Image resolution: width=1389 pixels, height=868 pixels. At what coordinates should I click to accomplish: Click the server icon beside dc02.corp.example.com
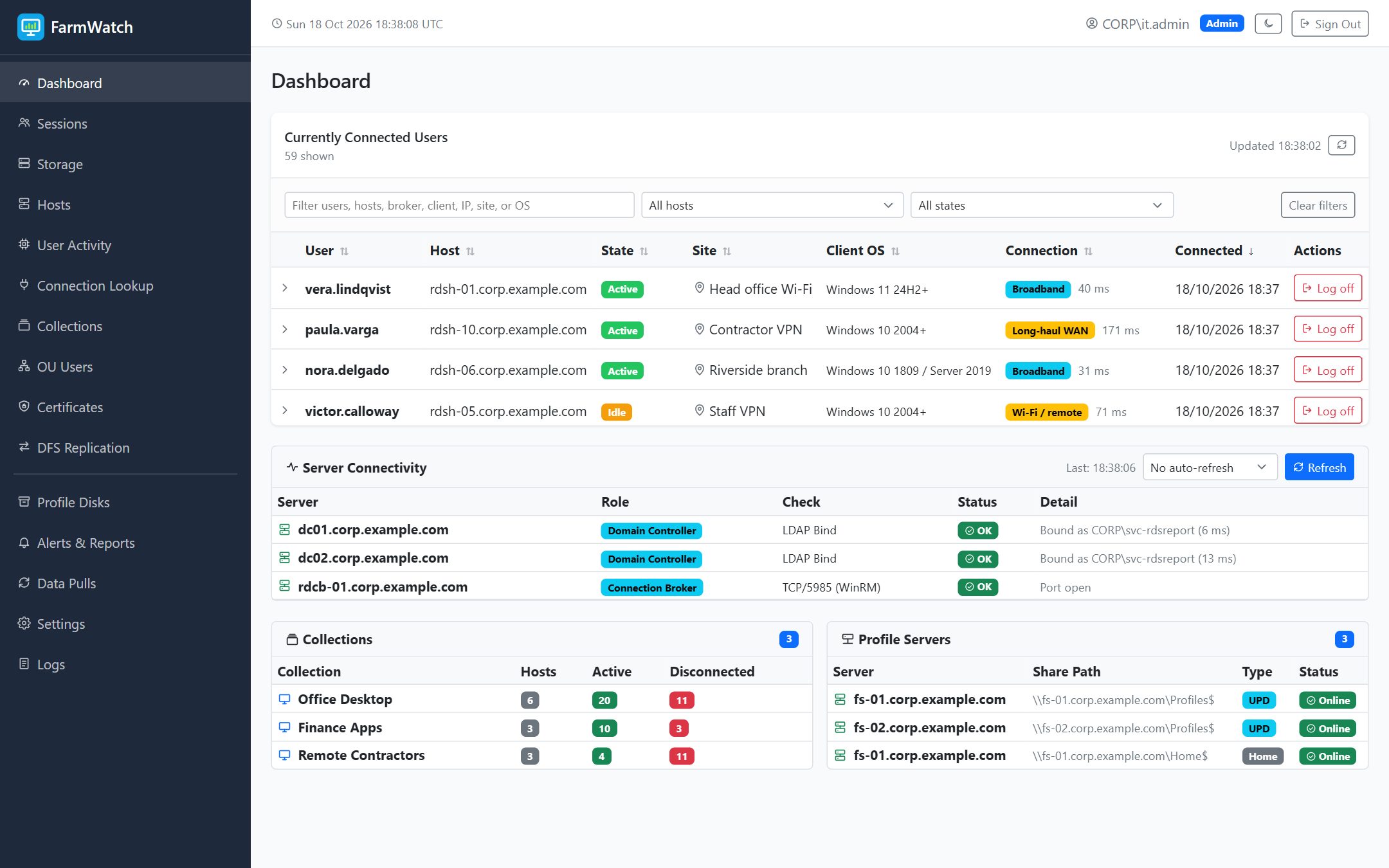pos(284,557)
